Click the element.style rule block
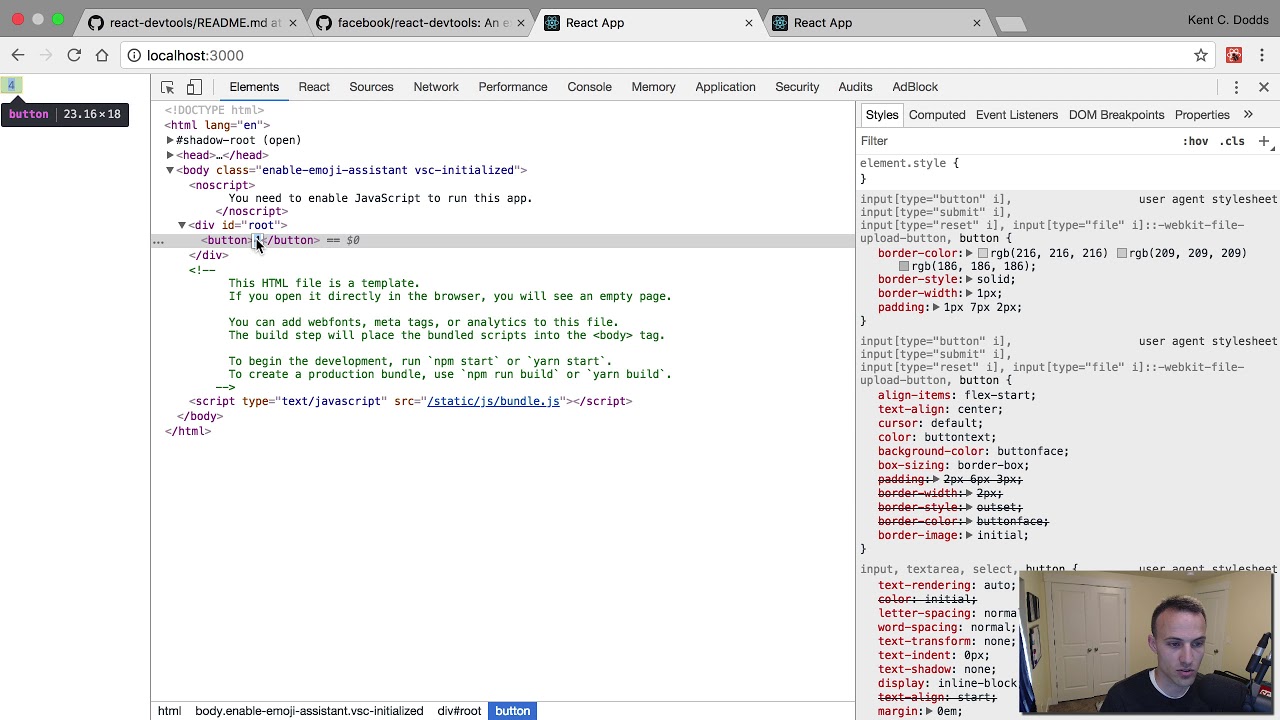 [1068, 171]
